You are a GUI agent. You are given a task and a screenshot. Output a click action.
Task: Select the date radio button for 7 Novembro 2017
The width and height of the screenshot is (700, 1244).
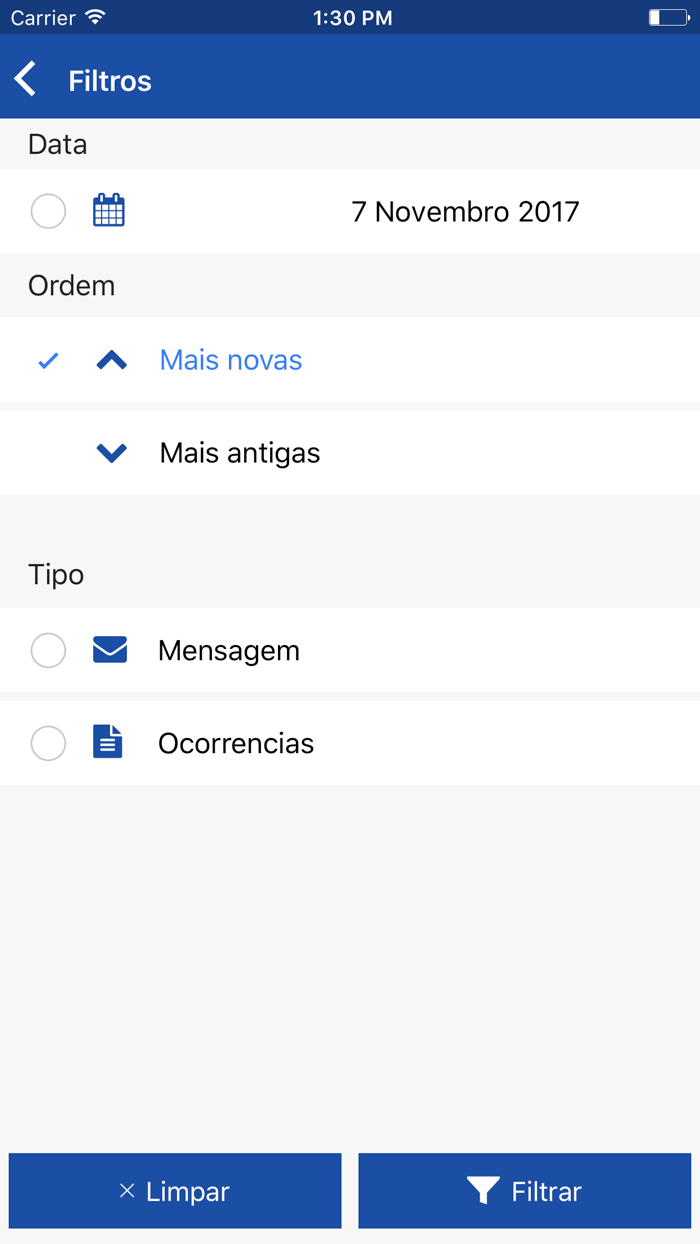48,211
